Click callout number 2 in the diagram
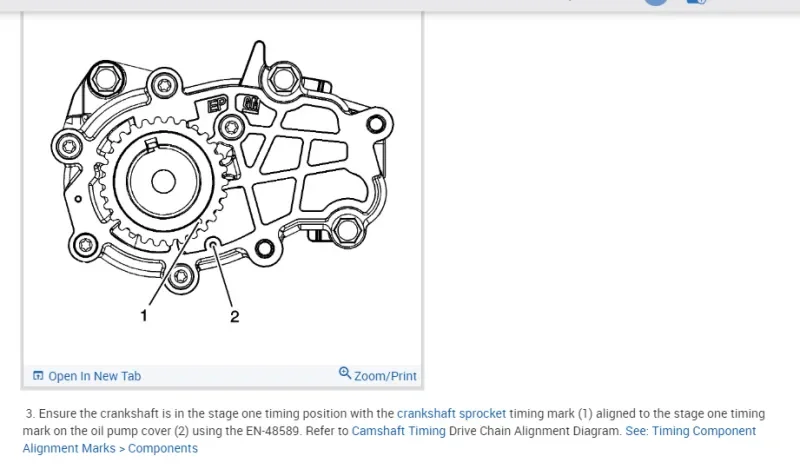The image size is (800, 469). [234, 316]
